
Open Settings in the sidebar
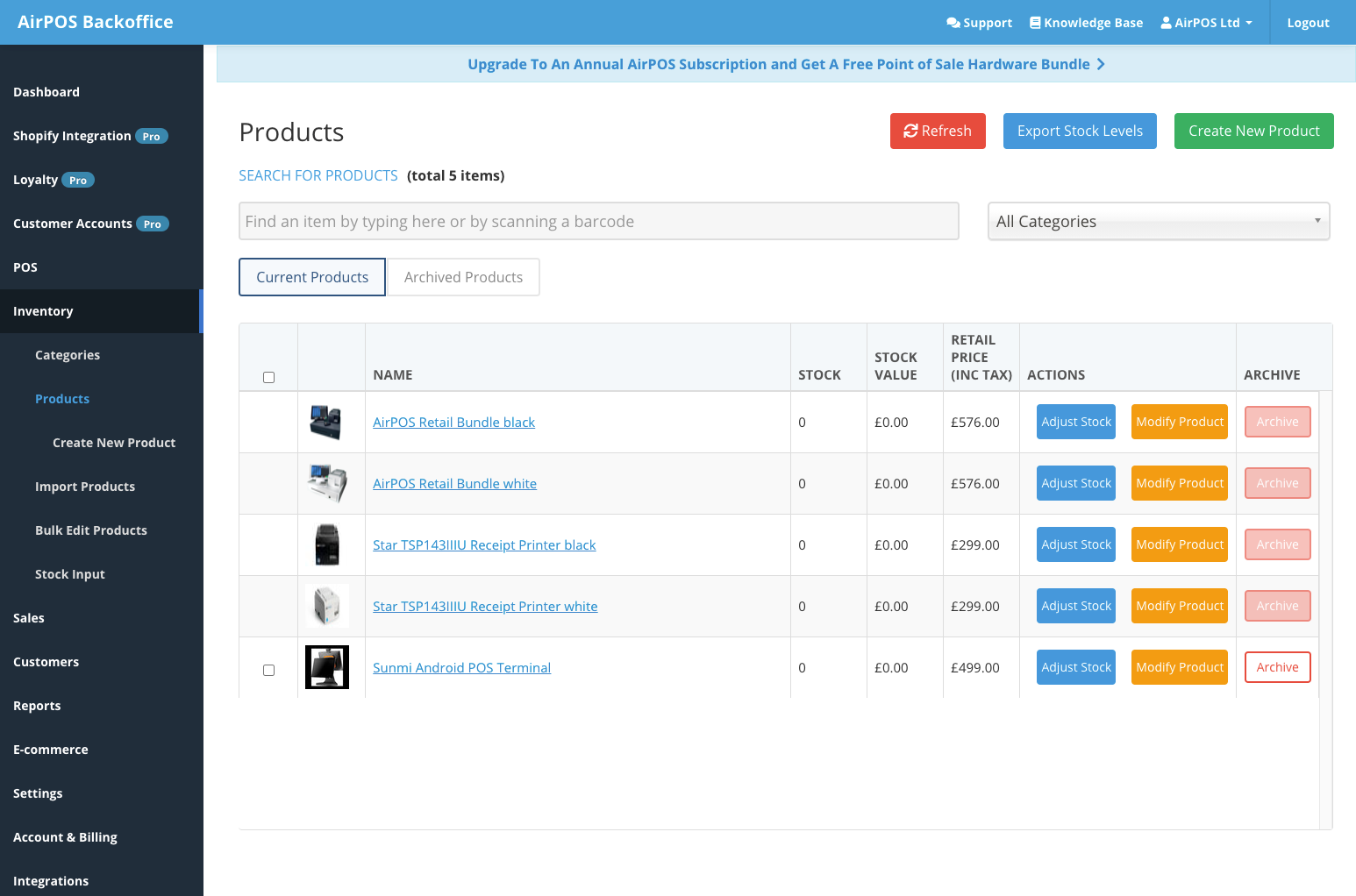pos(38,793)
